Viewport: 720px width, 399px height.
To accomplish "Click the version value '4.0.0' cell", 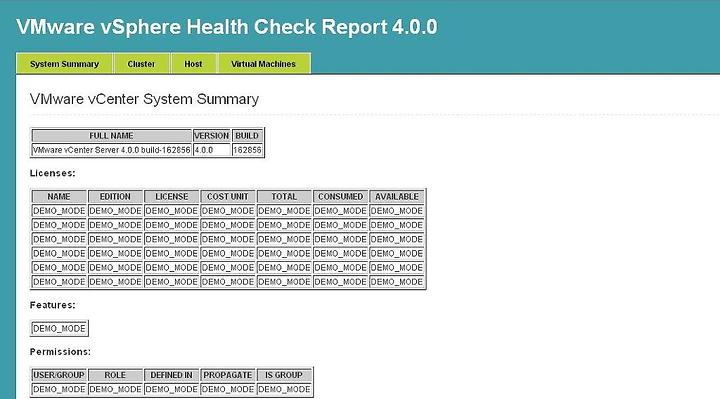I will [x=212, y=150].
